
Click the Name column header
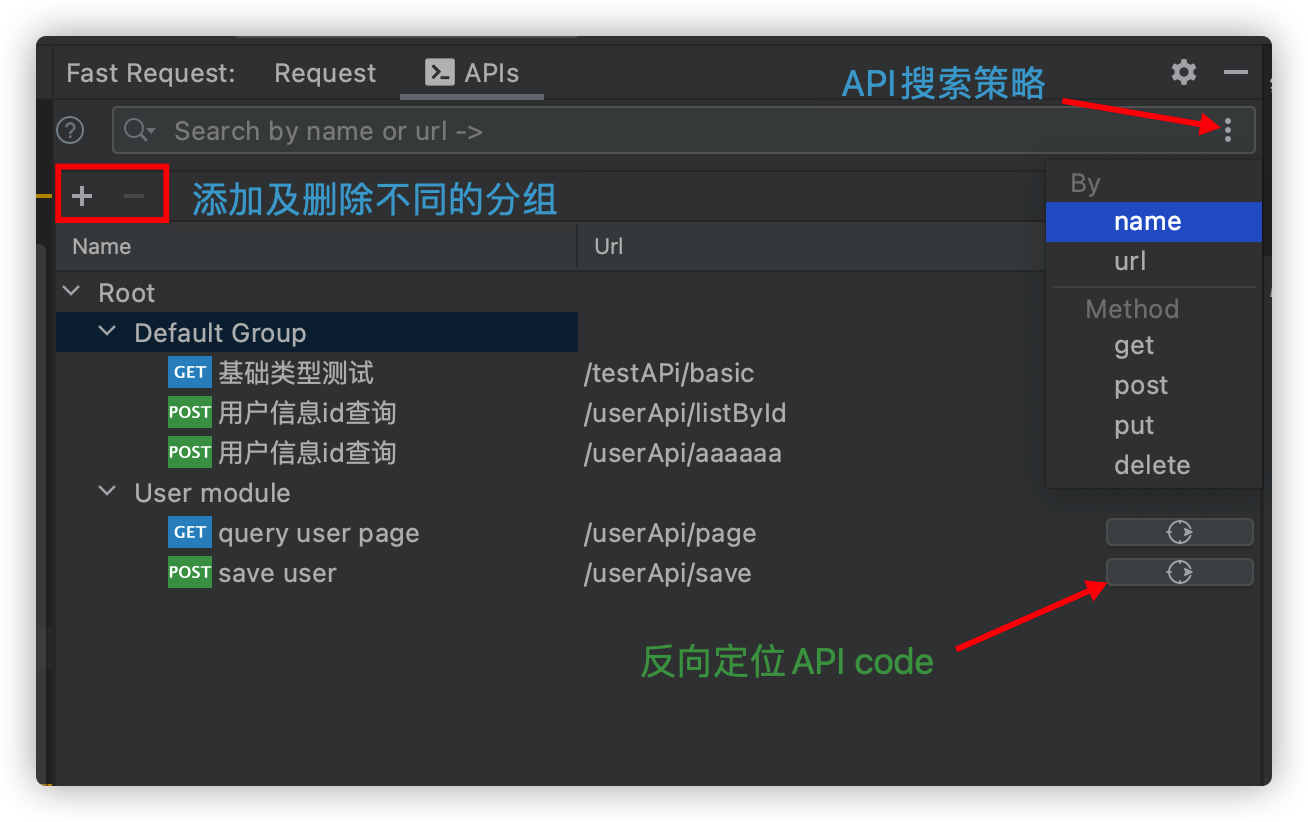(x=102, y=246)
